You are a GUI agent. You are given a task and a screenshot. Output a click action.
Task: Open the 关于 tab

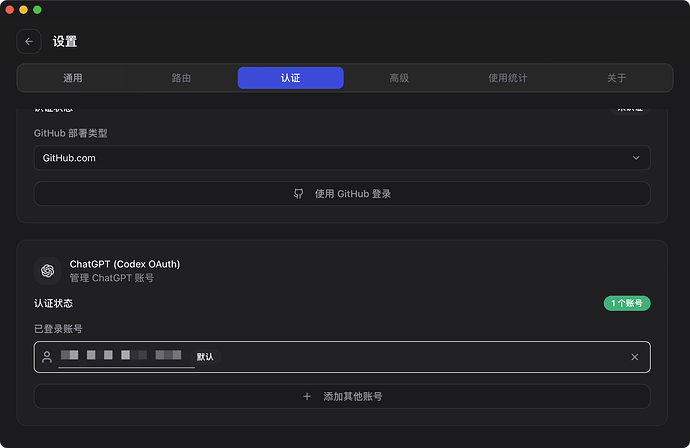[x=617, y=78]
